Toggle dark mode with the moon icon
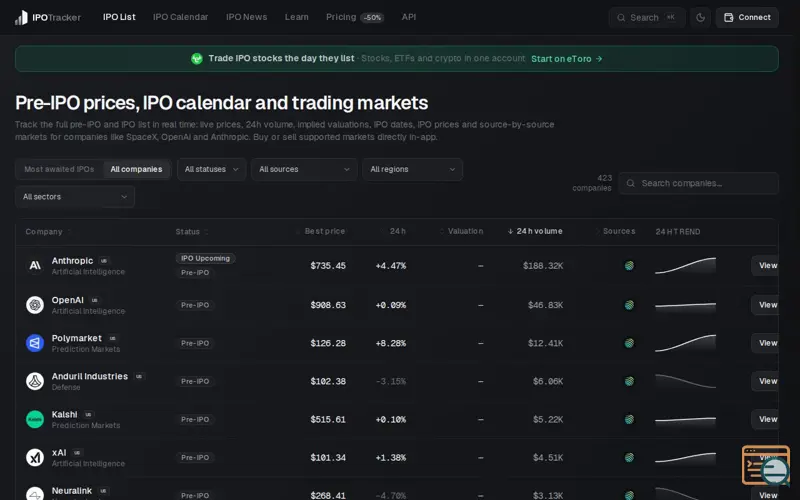Screen dimensions: 800x500 (x=701, y=17)
